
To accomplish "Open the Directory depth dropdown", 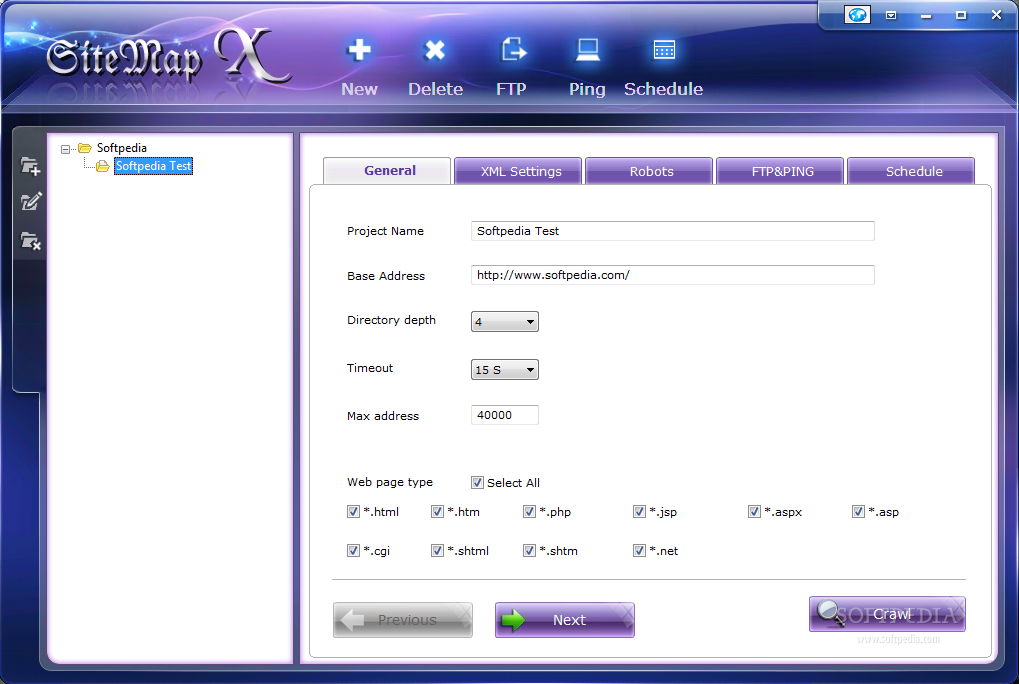I will point(504,322).
